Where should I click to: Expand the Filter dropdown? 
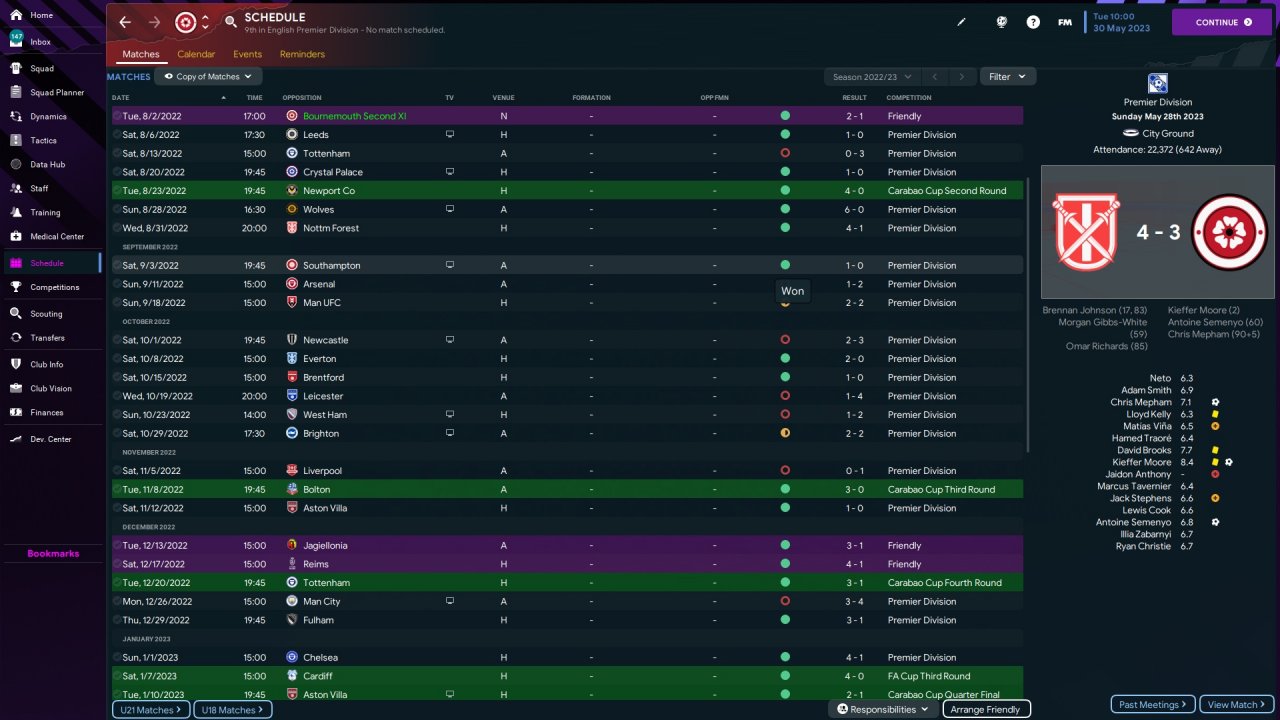pos(1007,76)
